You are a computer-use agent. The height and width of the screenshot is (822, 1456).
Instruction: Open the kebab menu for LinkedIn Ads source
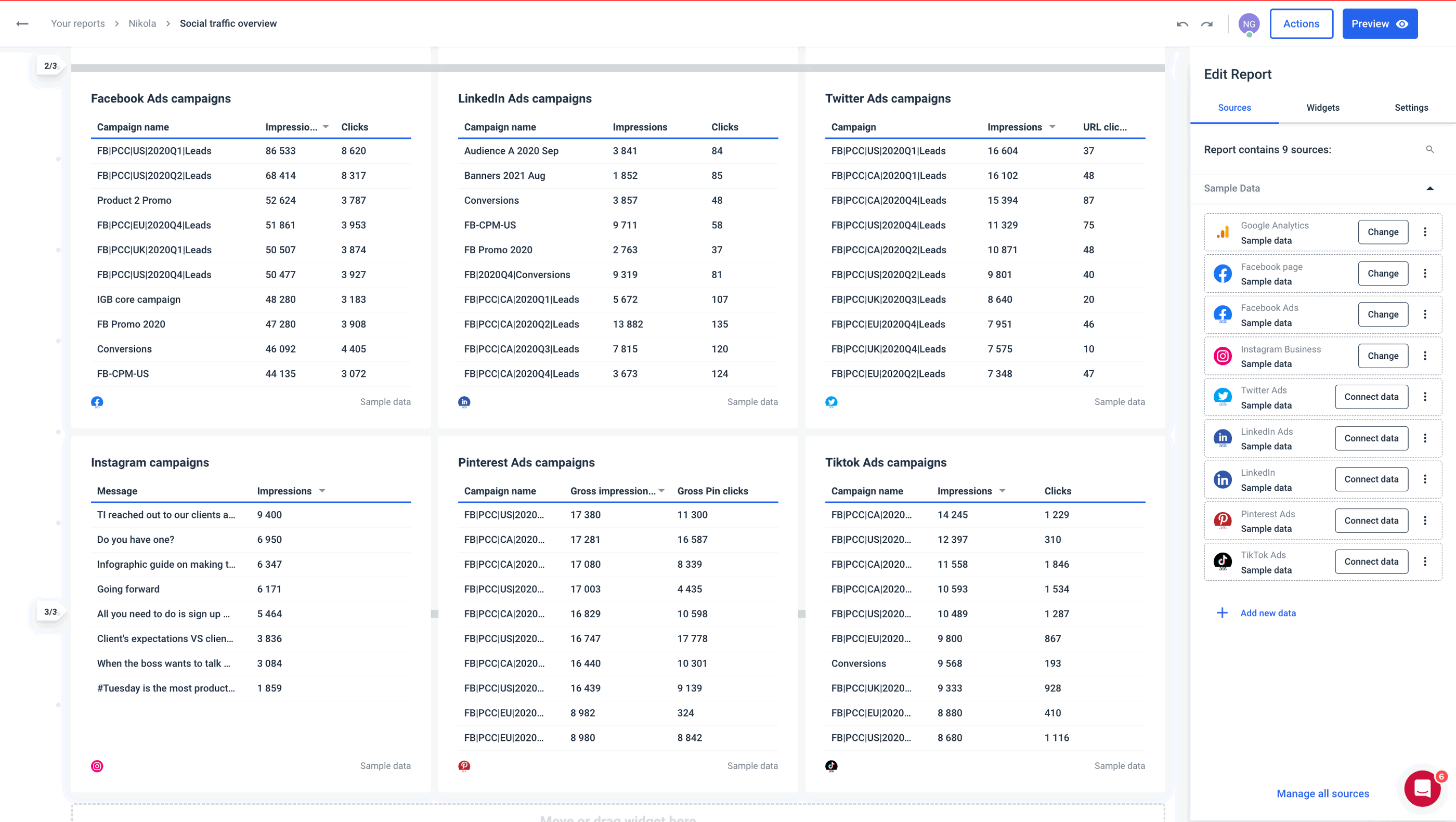1425,438
